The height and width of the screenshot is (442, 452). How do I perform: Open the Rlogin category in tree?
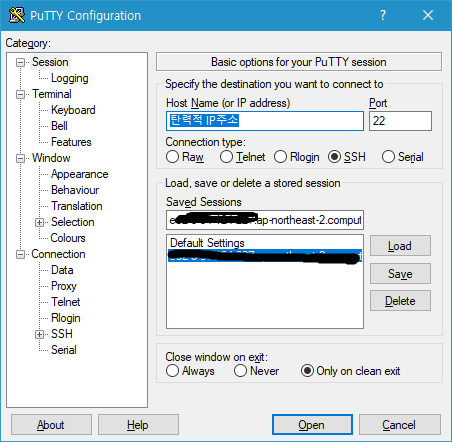[x=66, y=318]
